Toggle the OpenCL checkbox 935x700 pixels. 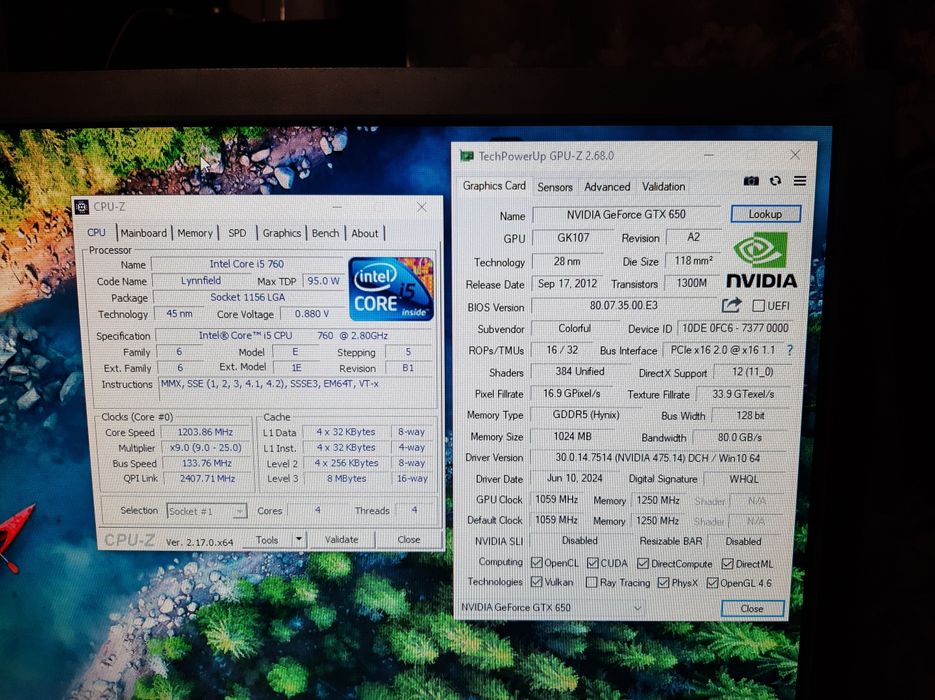(537, 563)
